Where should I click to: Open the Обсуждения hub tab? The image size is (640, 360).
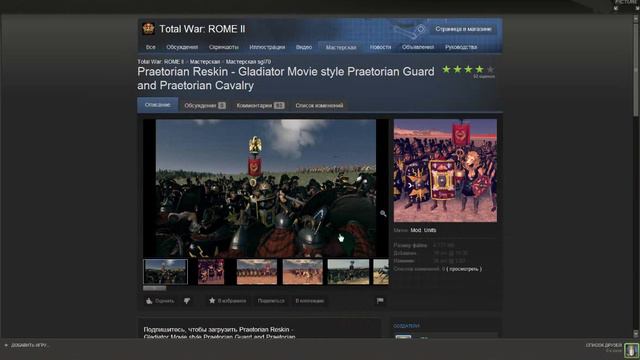point(182,47)
